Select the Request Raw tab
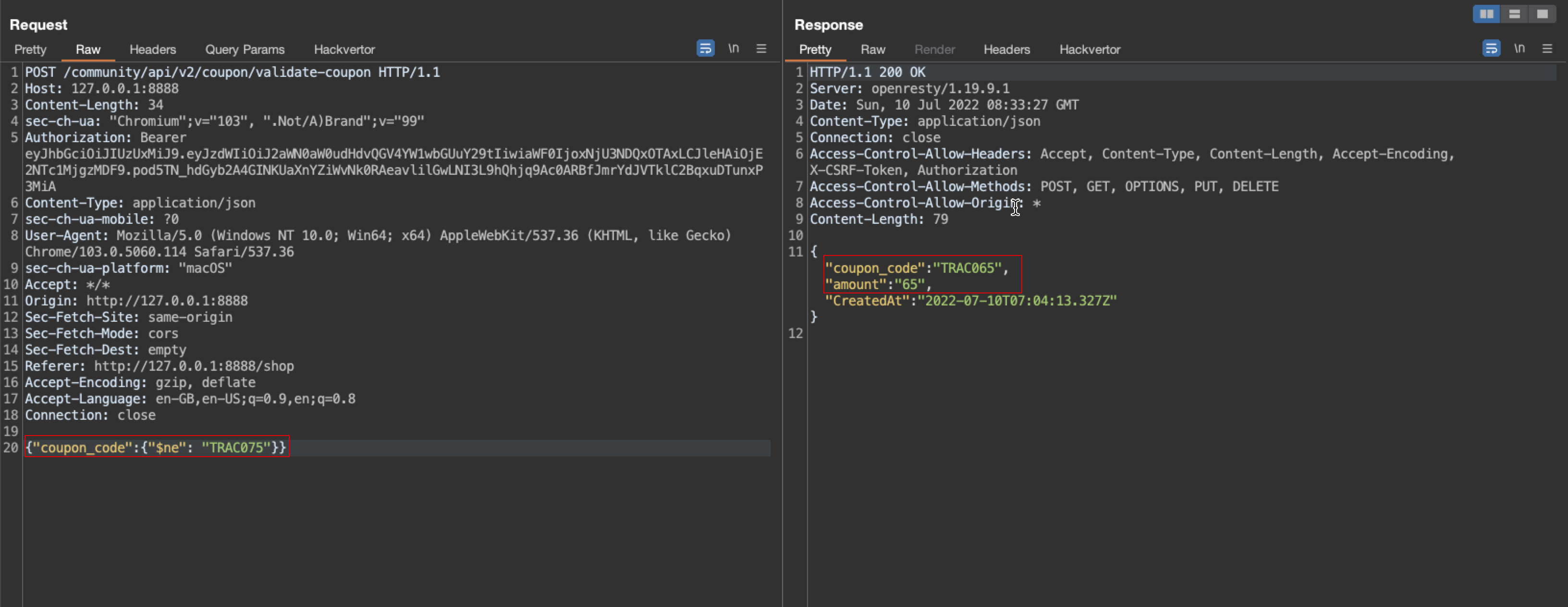 click(x=87, y=49)
